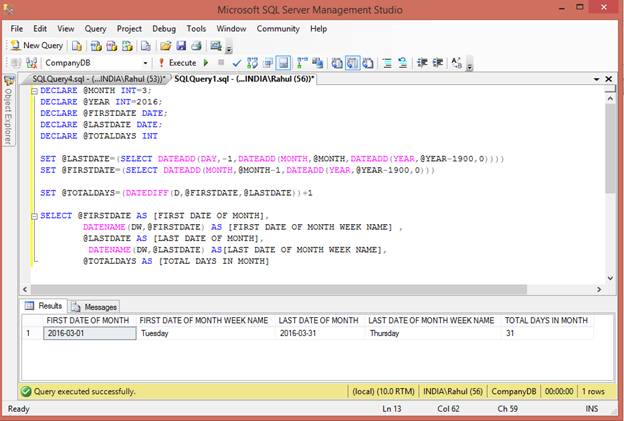624x421 pixels.
Task: Click the LAST DATE OF MONTH WEEK NAME header
Action: click(x=431, y=320)
